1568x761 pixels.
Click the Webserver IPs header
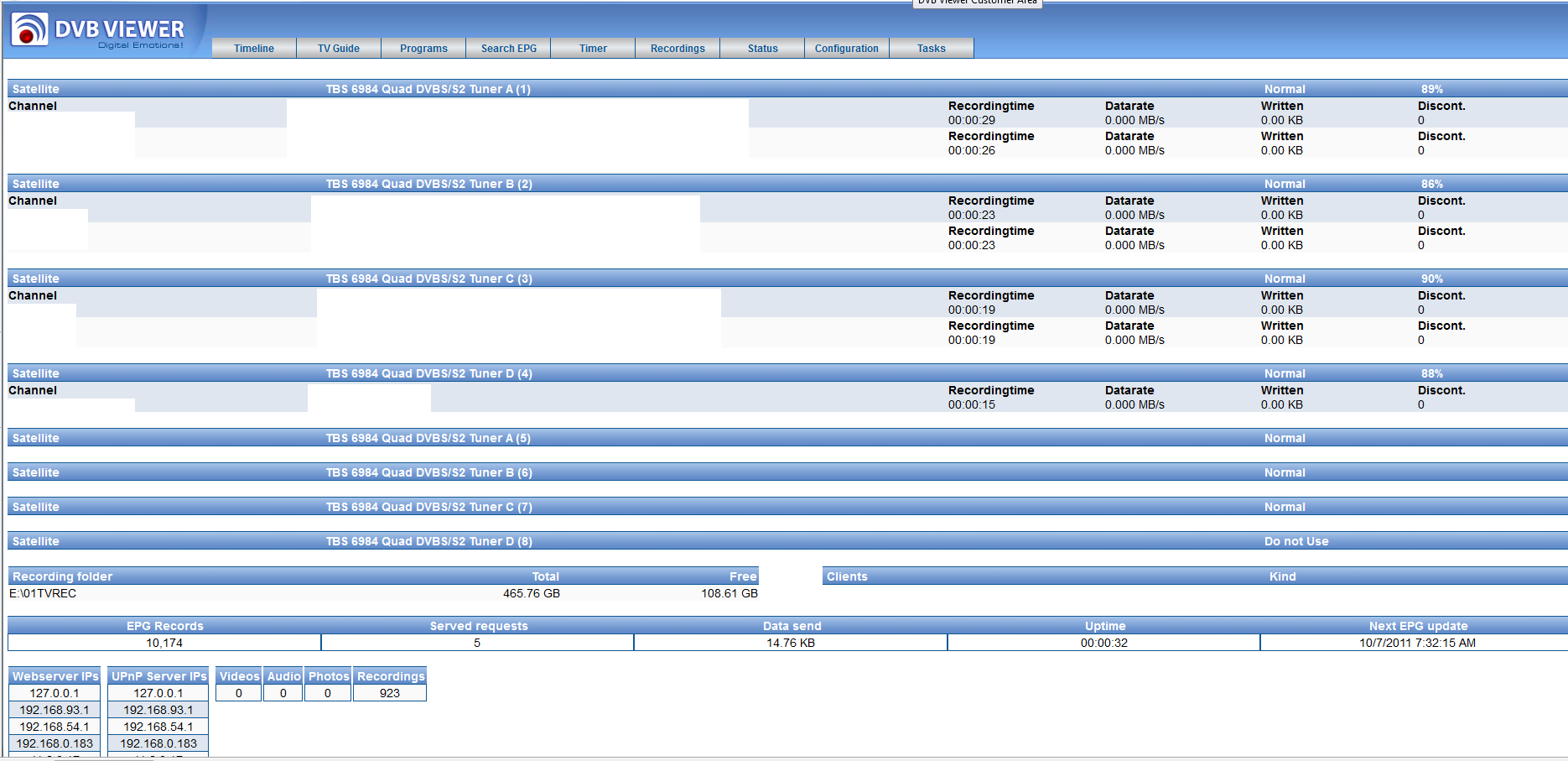point(55,676)
